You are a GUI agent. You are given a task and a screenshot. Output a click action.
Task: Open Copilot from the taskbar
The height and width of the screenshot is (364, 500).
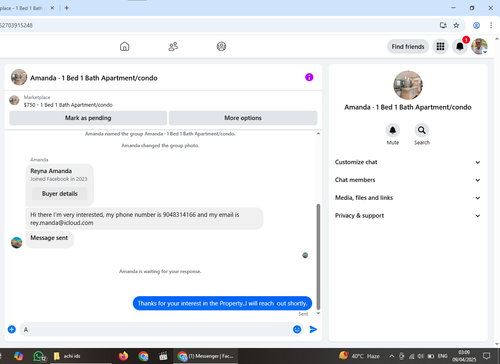pos(19,356)
